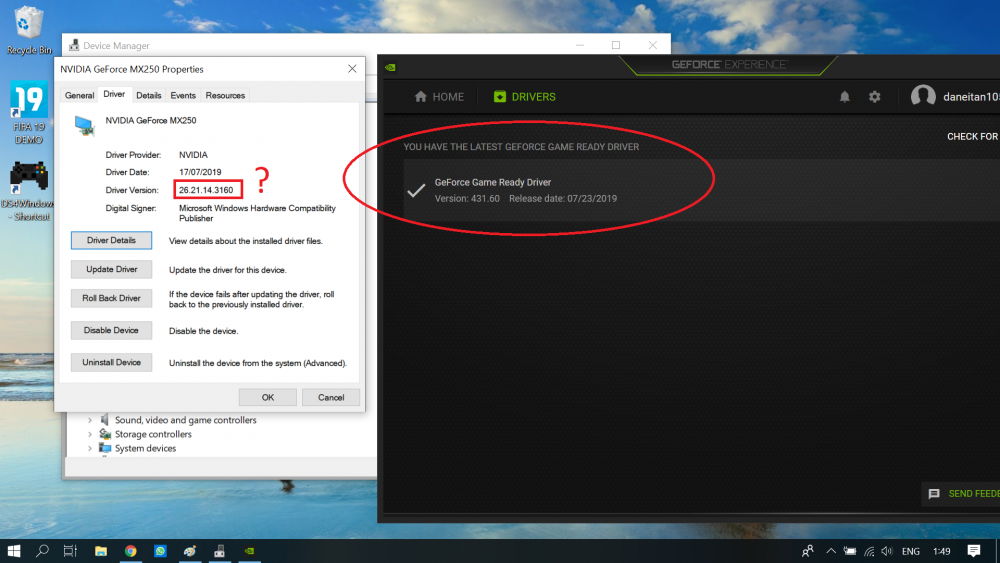This screenshot has width=1000, height=563.
Task: Show hidden system tray icons
Action: pos(830,551)
